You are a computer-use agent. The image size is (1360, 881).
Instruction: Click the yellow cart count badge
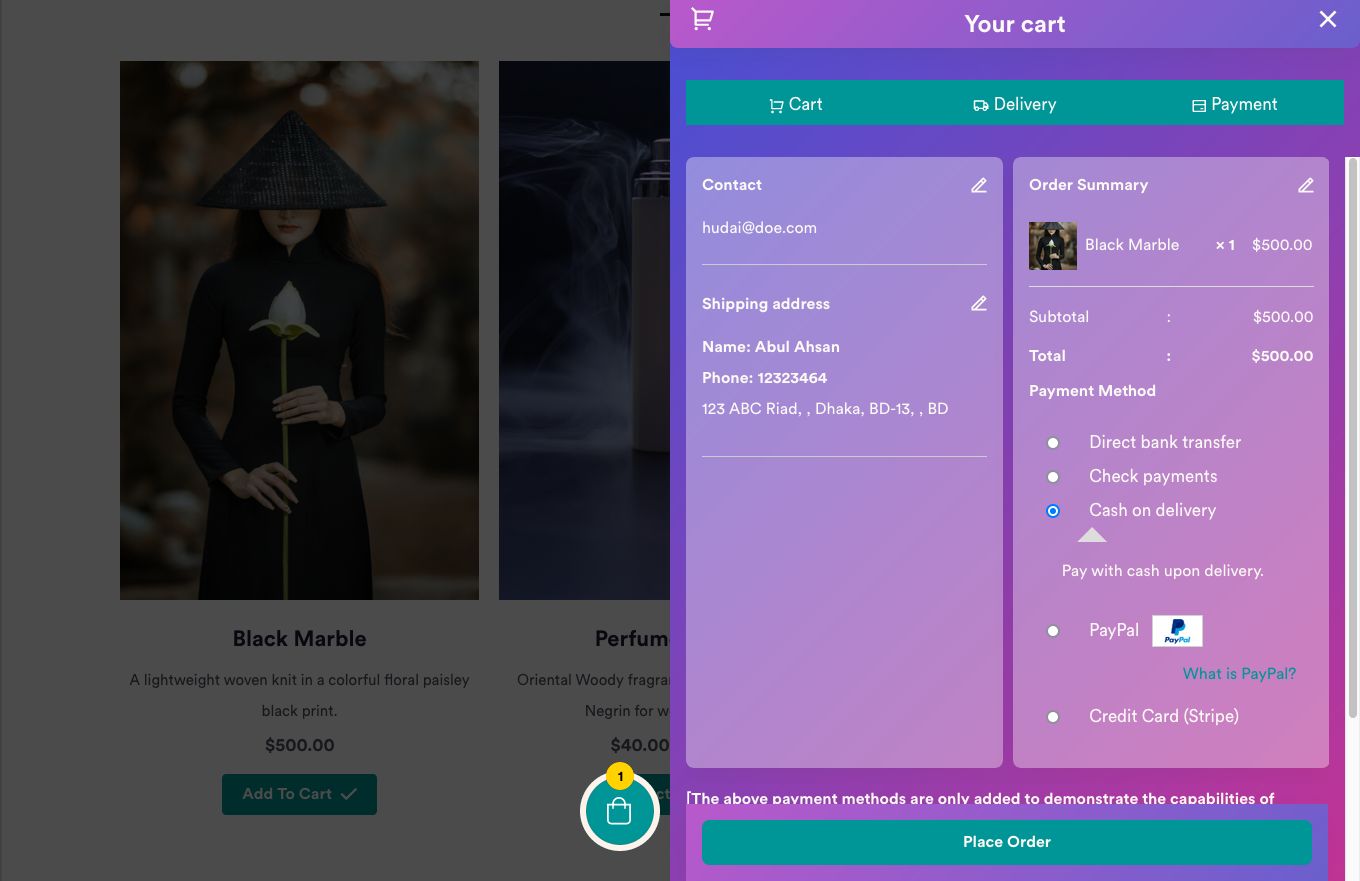click(x=620, y=776)
